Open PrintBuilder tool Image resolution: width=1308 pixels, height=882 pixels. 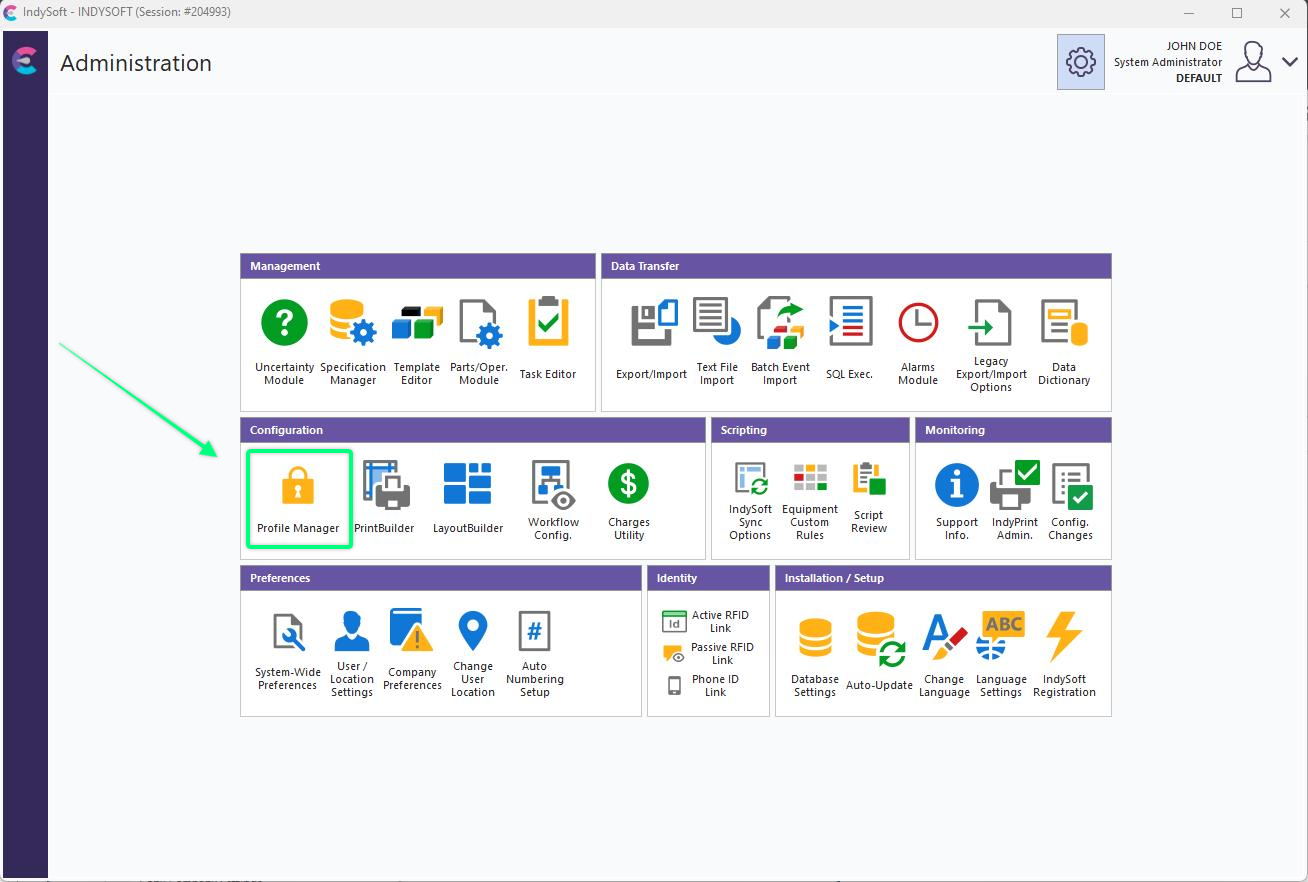pos(384,498)
